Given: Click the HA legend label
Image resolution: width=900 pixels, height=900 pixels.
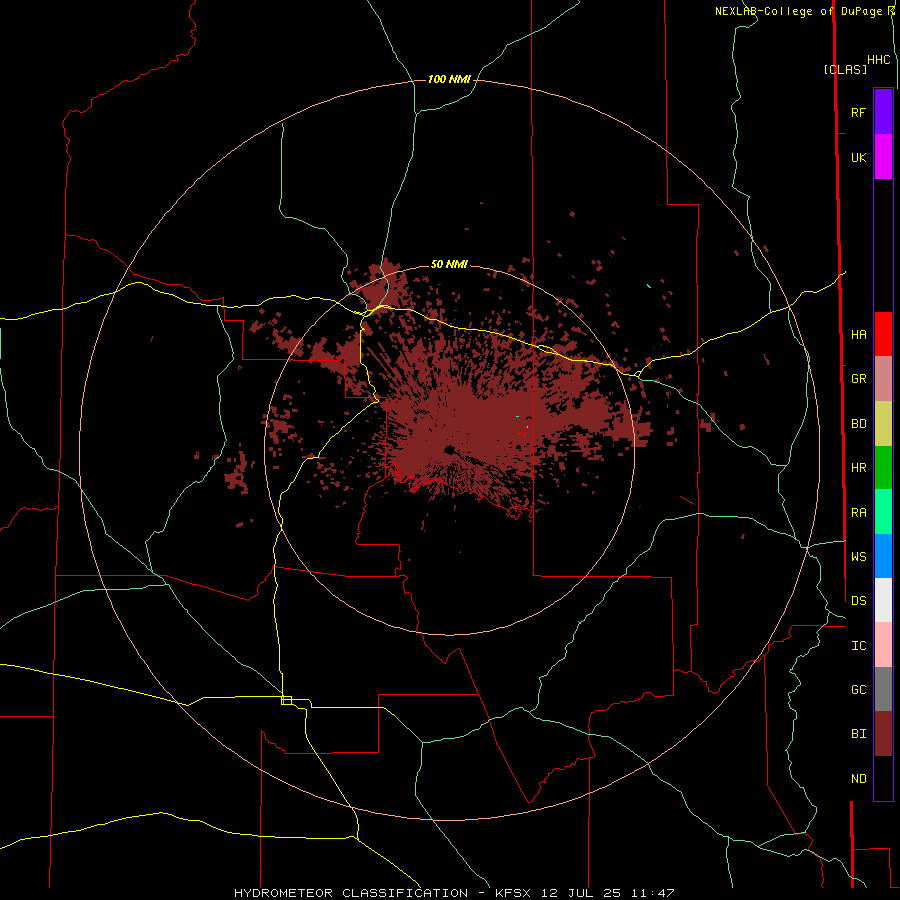Looking at the screenshot, I should (x=858, y=335).
